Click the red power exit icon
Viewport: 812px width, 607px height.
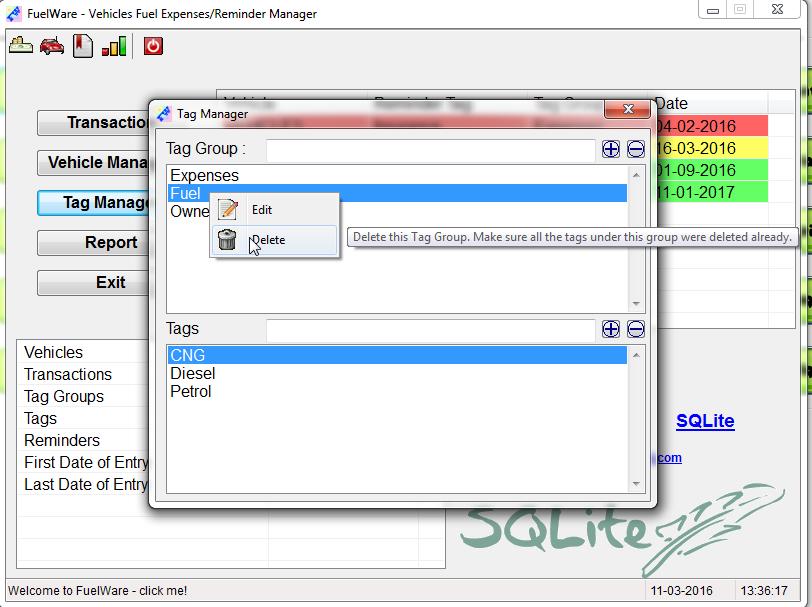153,46
